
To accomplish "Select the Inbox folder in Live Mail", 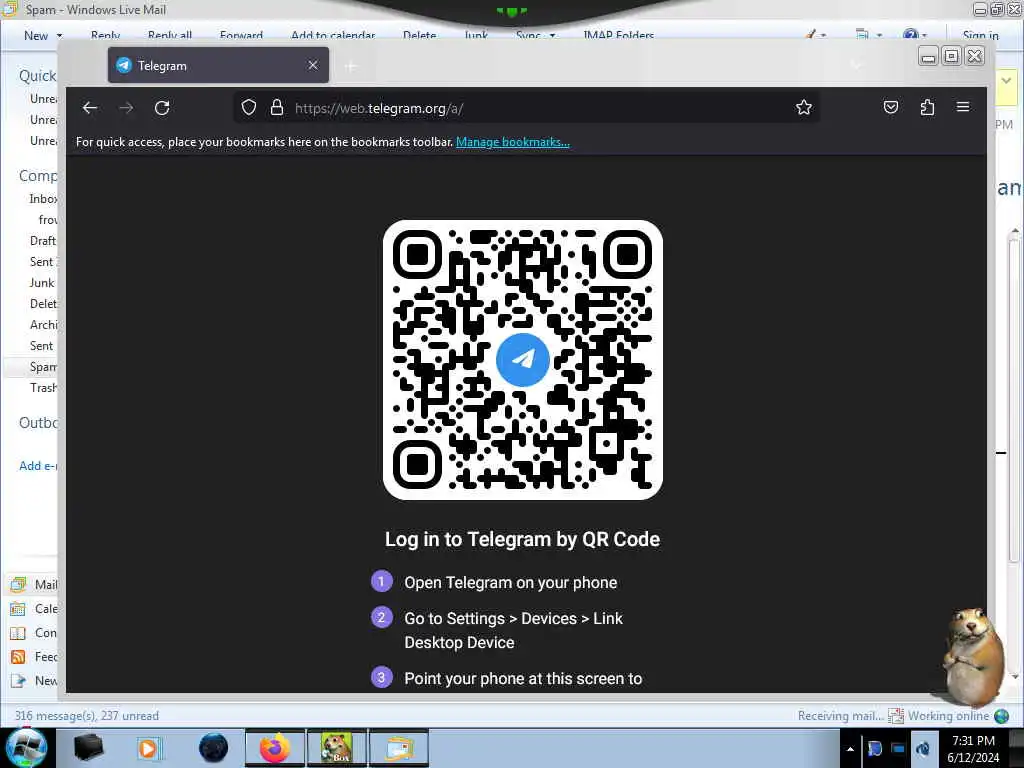I will (43, 199).
